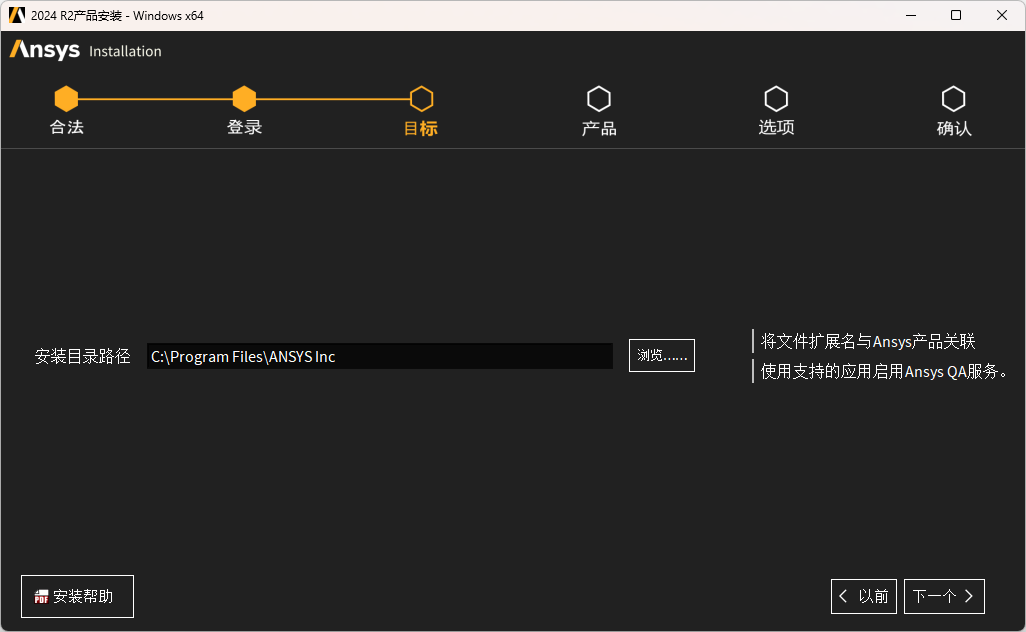Click the Installation header text

click(x=125, y=51)
